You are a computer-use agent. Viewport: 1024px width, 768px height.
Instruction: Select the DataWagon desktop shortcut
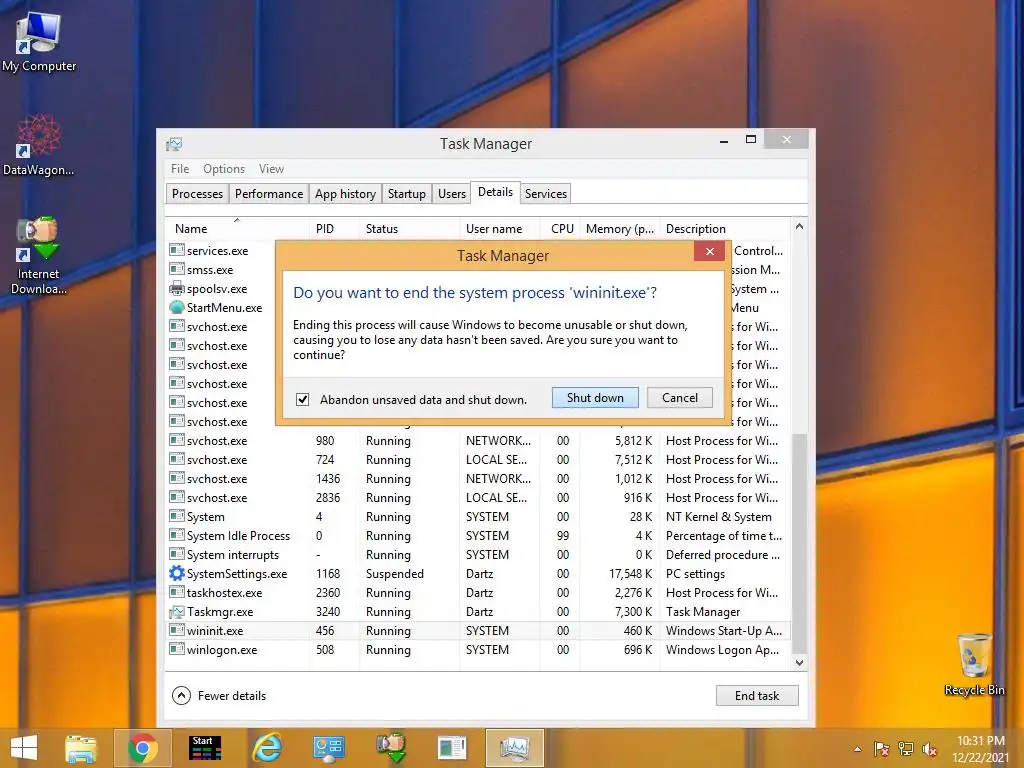pyautogui.click(x=39, y=145)
